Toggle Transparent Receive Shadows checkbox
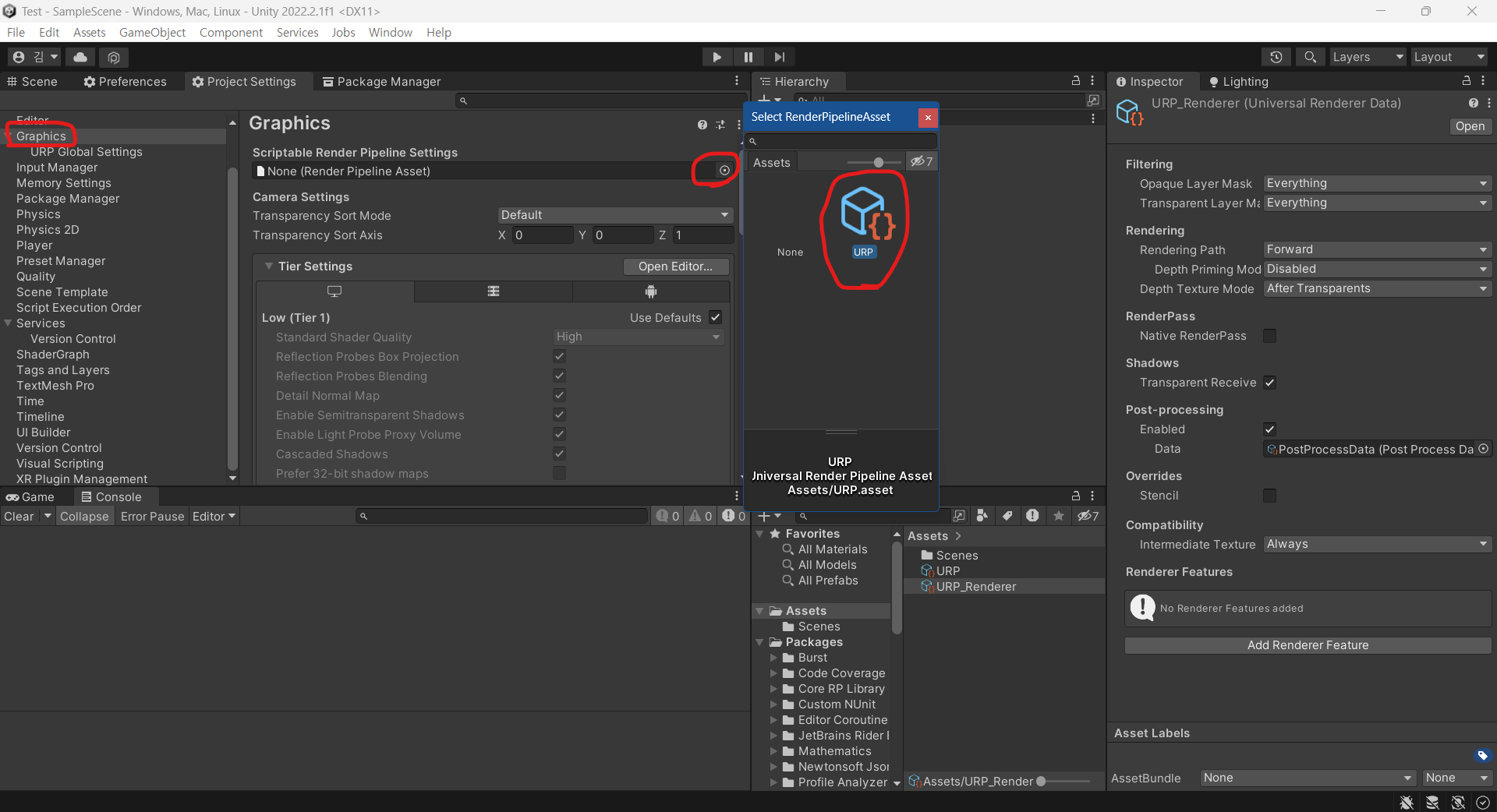Viewport: 1497px width, 812px height. 1270,383
